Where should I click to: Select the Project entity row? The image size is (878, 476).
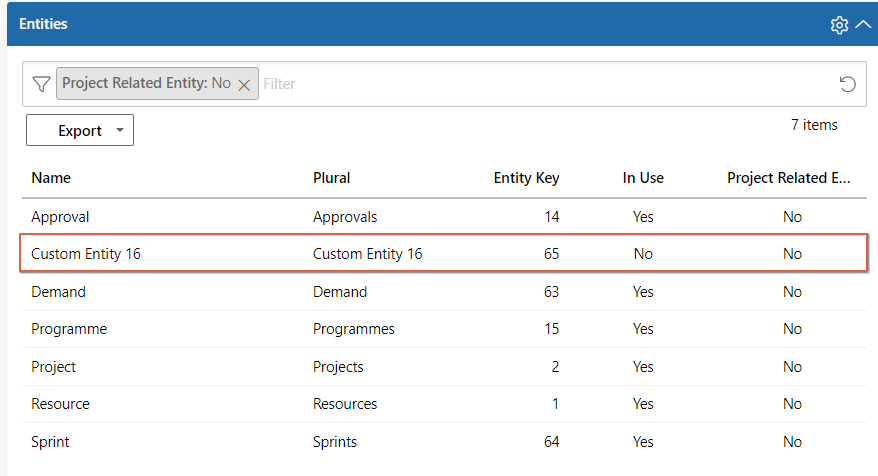pos(444,367)
